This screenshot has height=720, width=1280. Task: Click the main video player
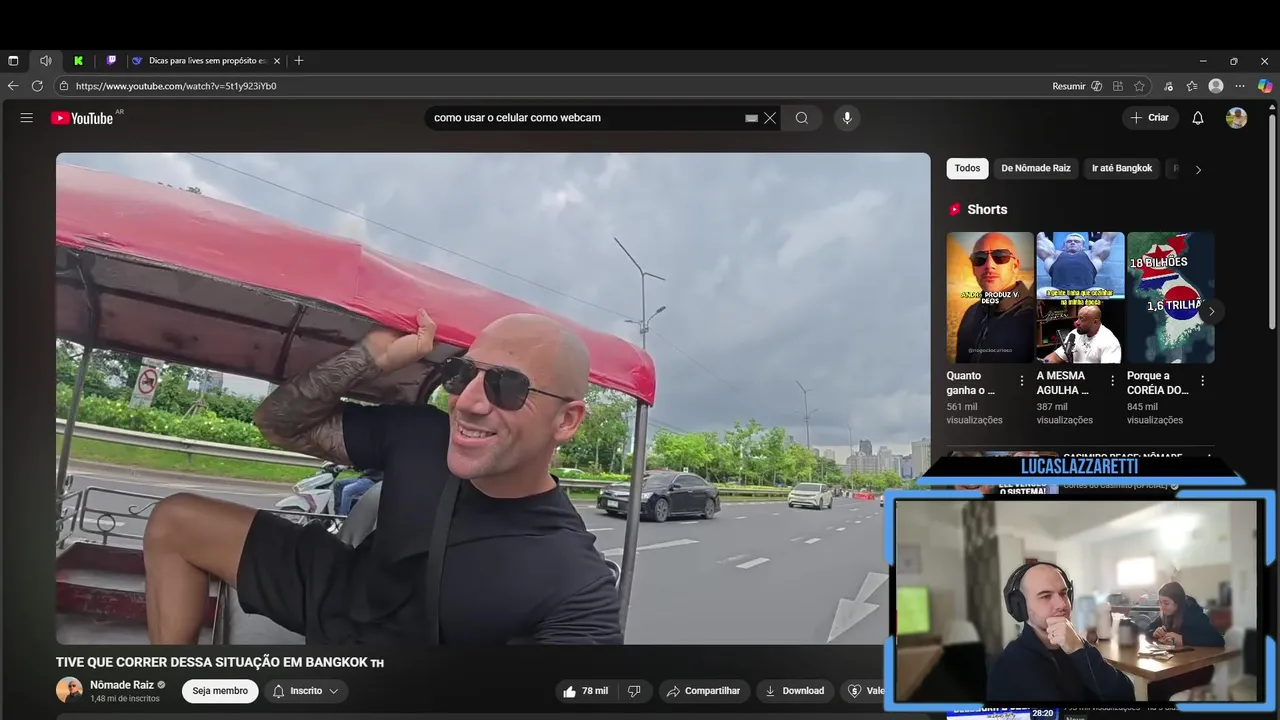tap(493, 398)
